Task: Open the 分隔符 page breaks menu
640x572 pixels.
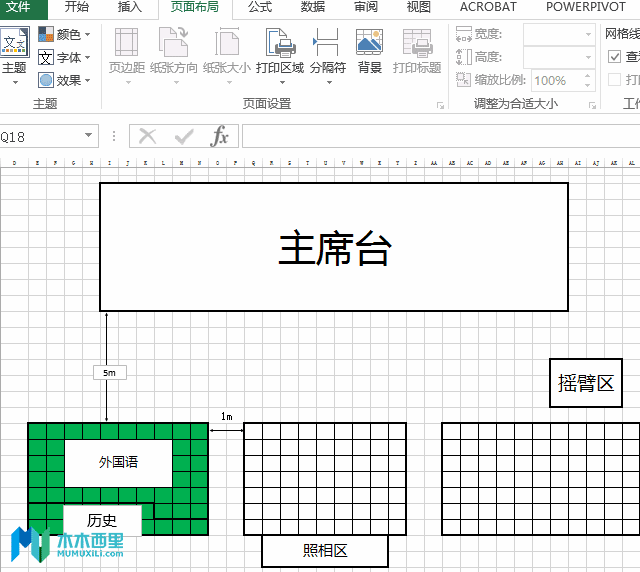Action: coord(327,56)
